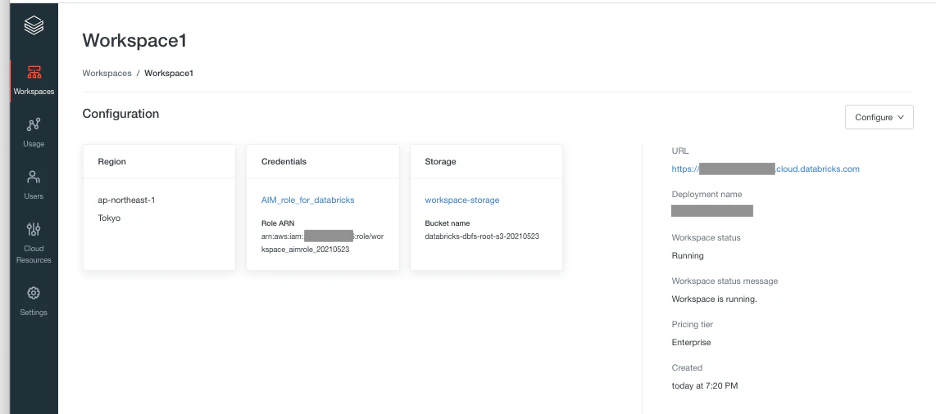Image resolution: width=936 pixels, height=414 pixels.
Task: Click the kspace_aimrole_20210523 ARN text
Action: point(305,249)
